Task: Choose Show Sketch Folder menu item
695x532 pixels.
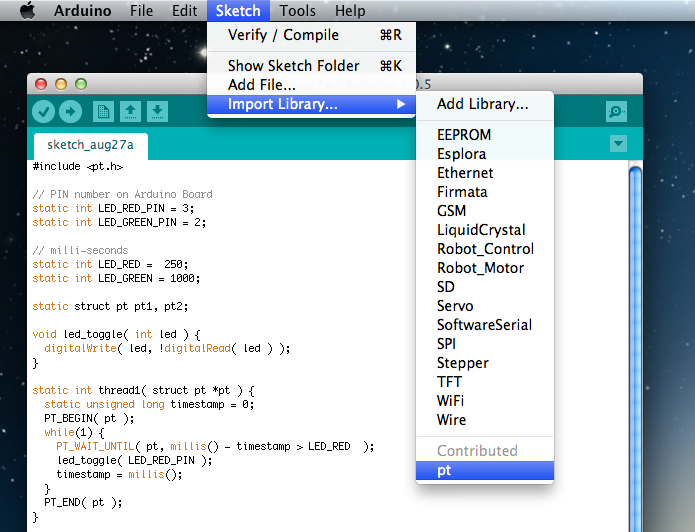Action: [x=311, y=66]
